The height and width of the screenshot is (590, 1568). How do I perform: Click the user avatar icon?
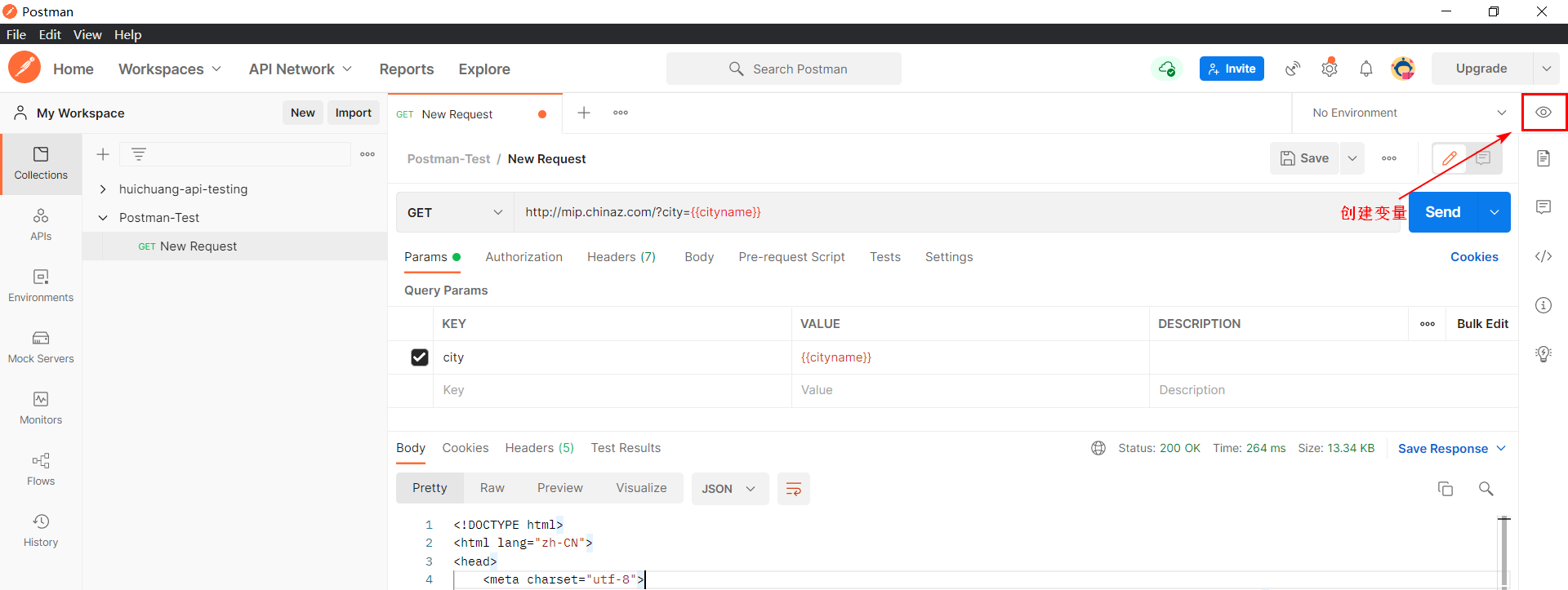pos(1403,69)
